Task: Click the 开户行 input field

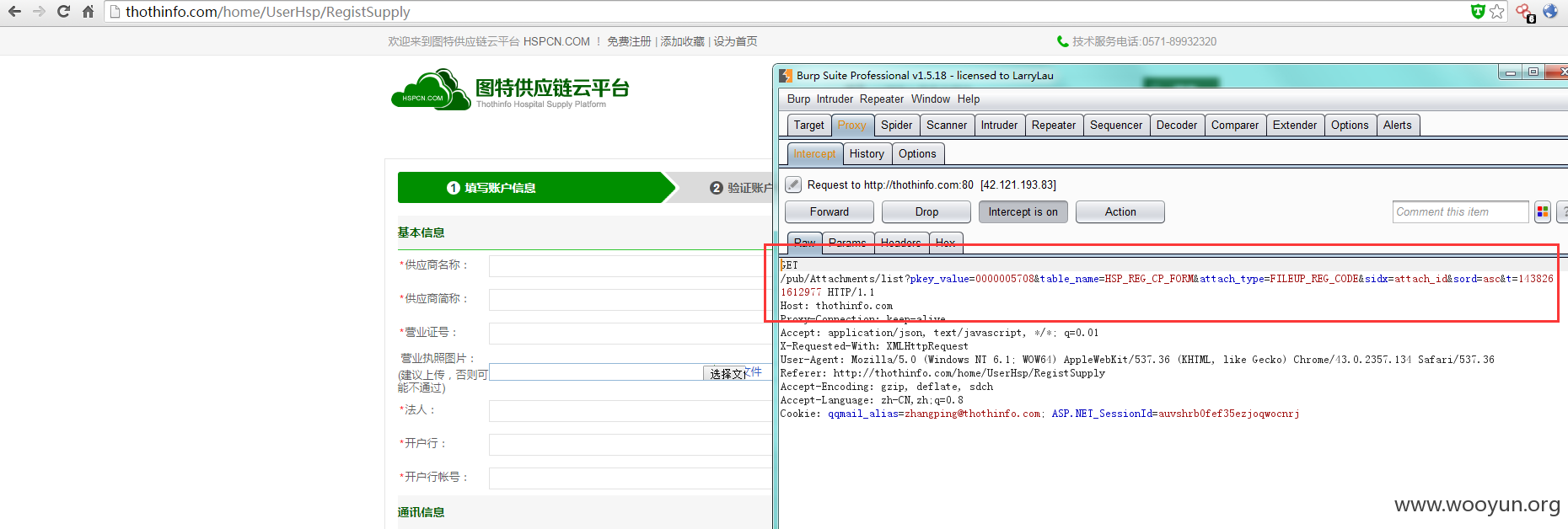Action: pyautogui.click(x=631, y=445)
